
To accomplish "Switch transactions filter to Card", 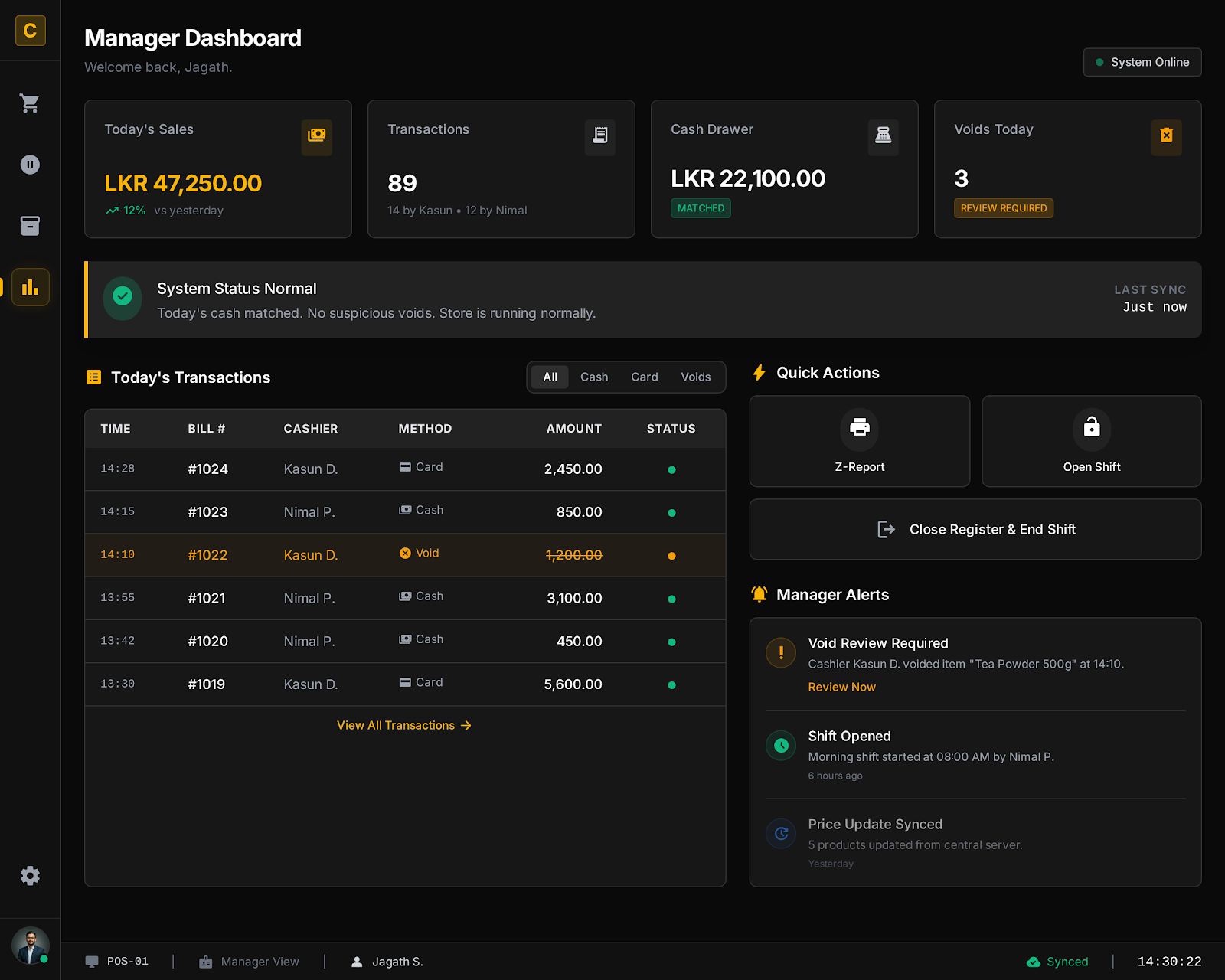I will [x=644, y=377].
